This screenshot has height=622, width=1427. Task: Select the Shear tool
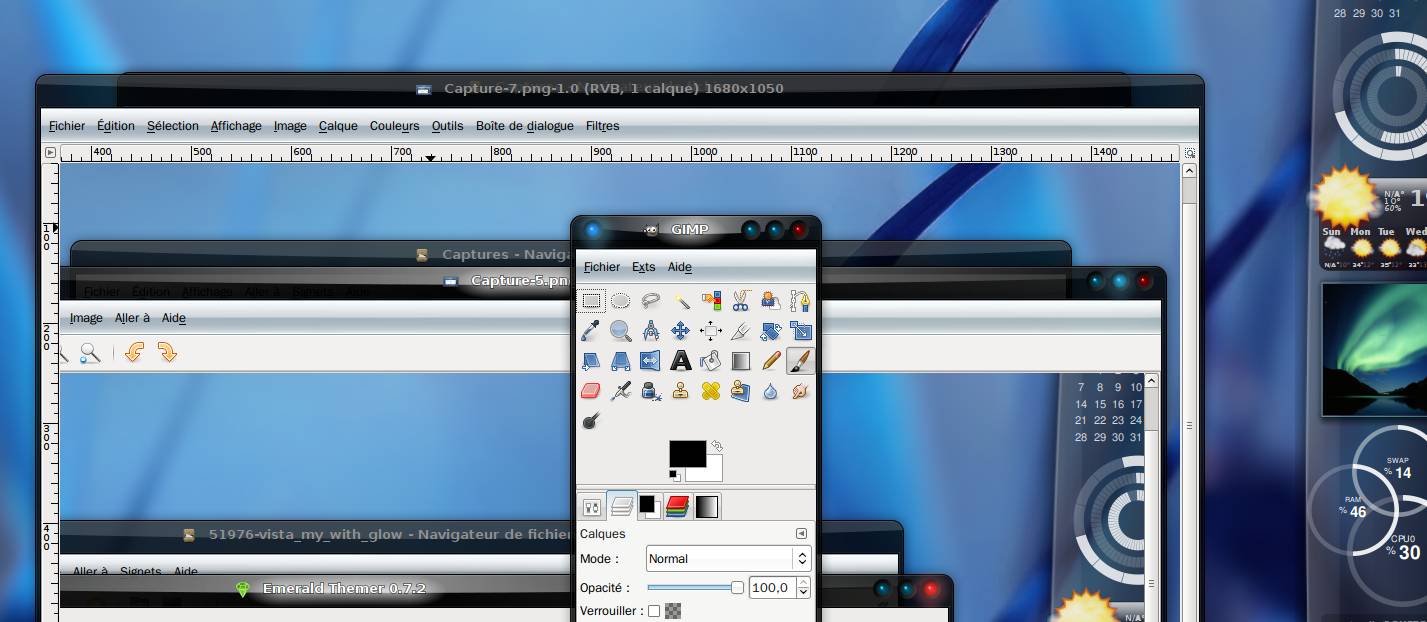pos(592,360)
